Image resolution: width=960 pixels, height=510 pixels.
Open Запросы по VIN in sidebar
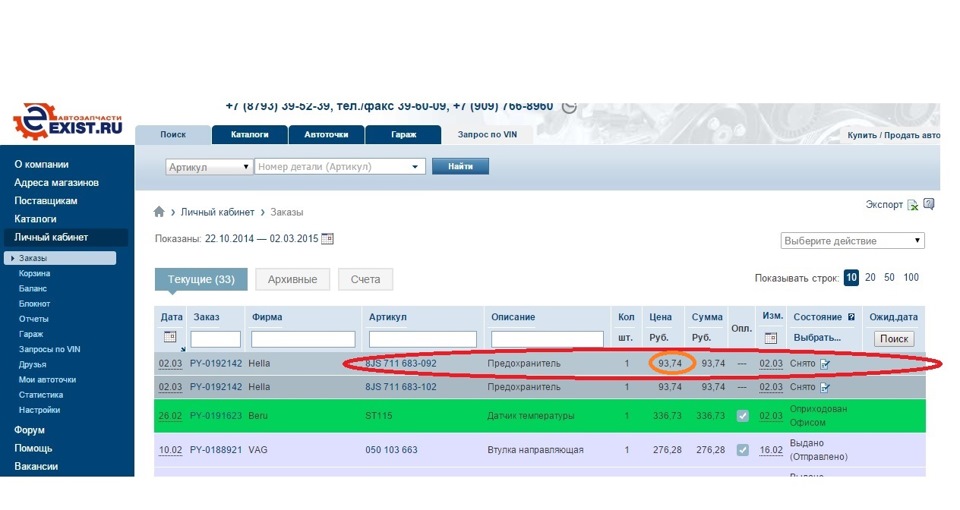click(50, 349)
